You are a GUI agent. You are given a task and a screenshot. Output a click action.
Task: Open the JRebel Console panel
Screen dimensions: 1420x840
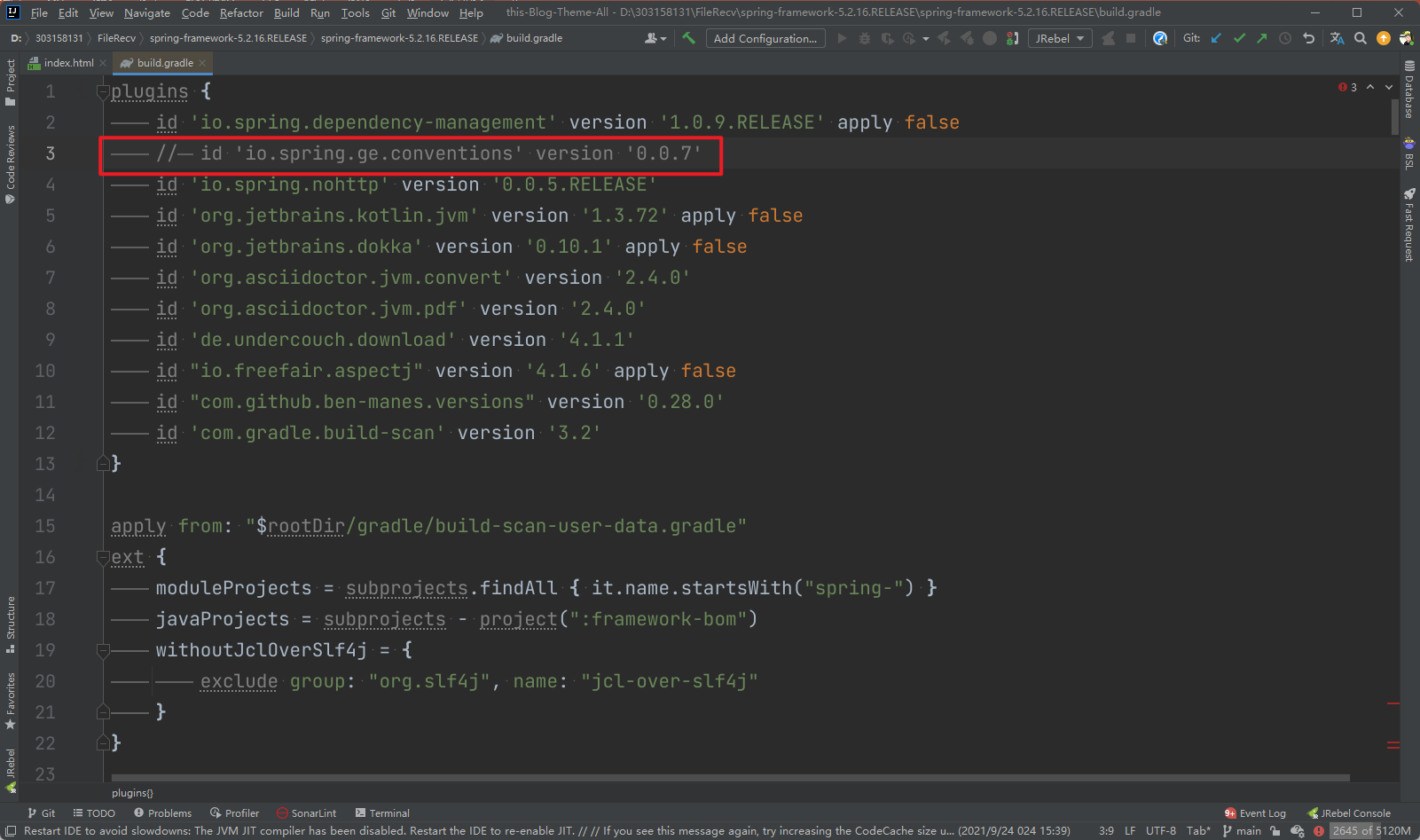(1349, 813)
